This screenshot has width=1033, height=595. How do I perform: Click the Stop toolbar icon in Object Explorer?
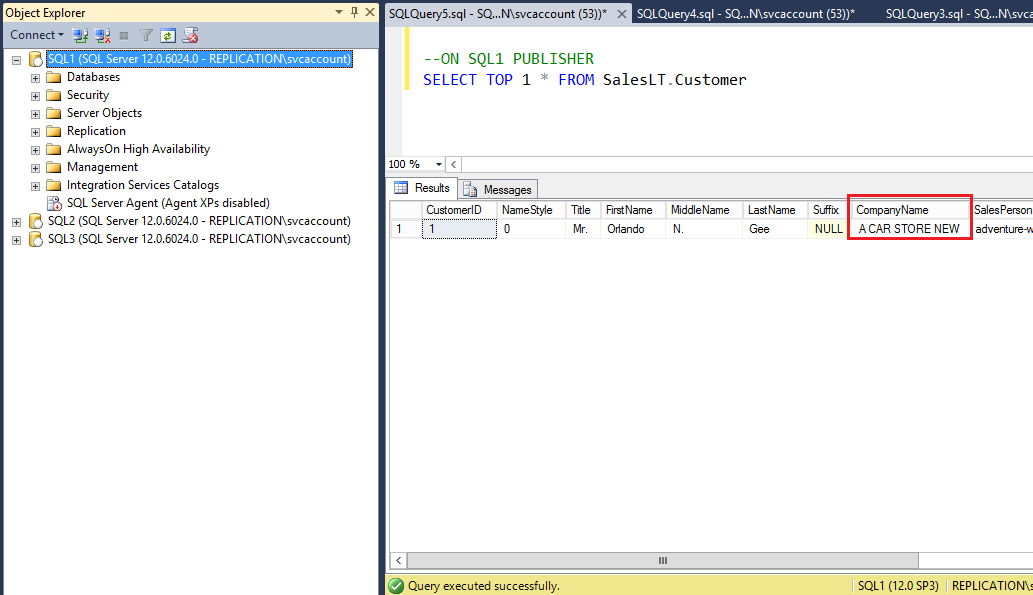pyautogui.click(x=124, y=36)
